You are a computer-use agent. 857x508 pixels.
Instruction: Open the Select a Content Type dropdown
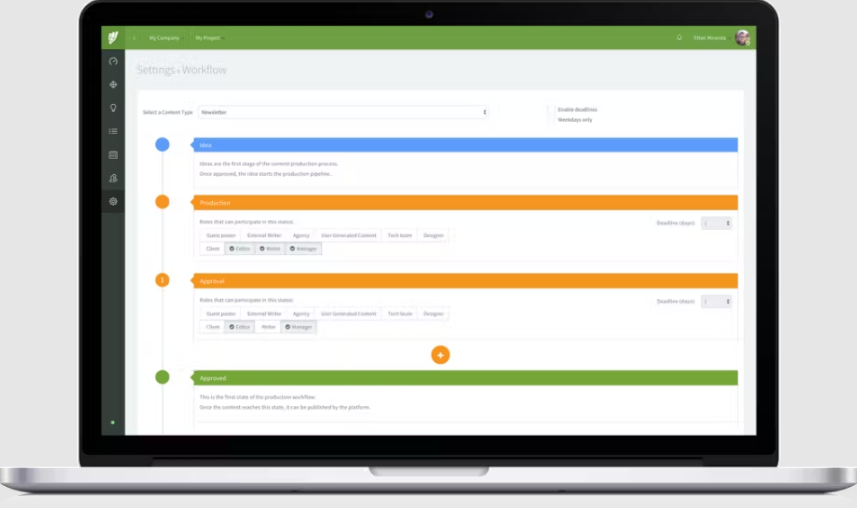tap(343, 112)
